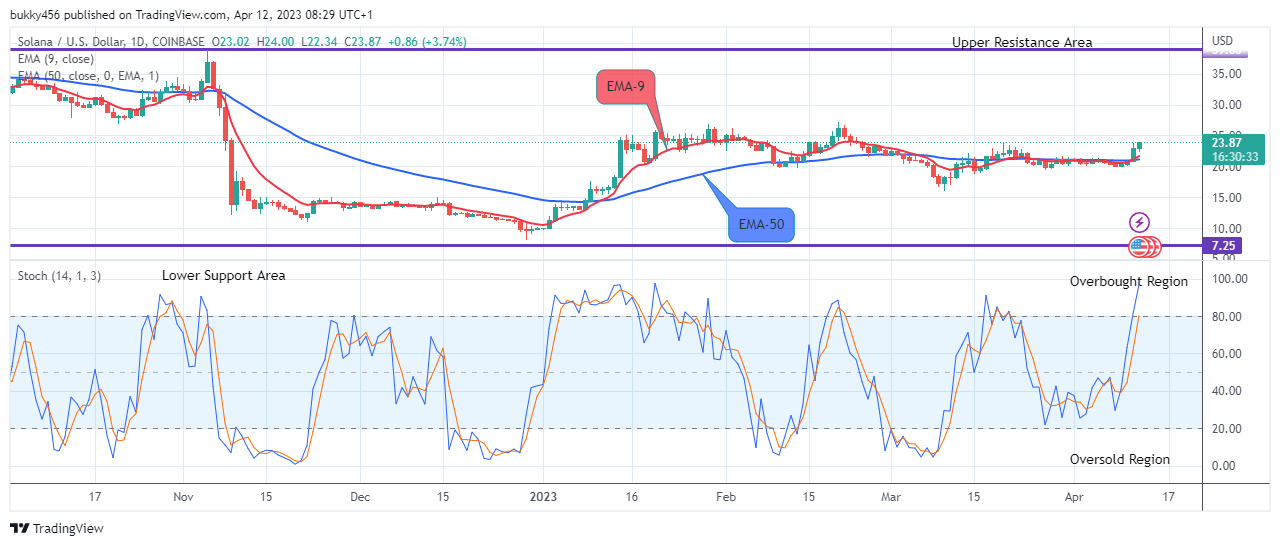Click the 16 date label after 2023

(632, 496)
